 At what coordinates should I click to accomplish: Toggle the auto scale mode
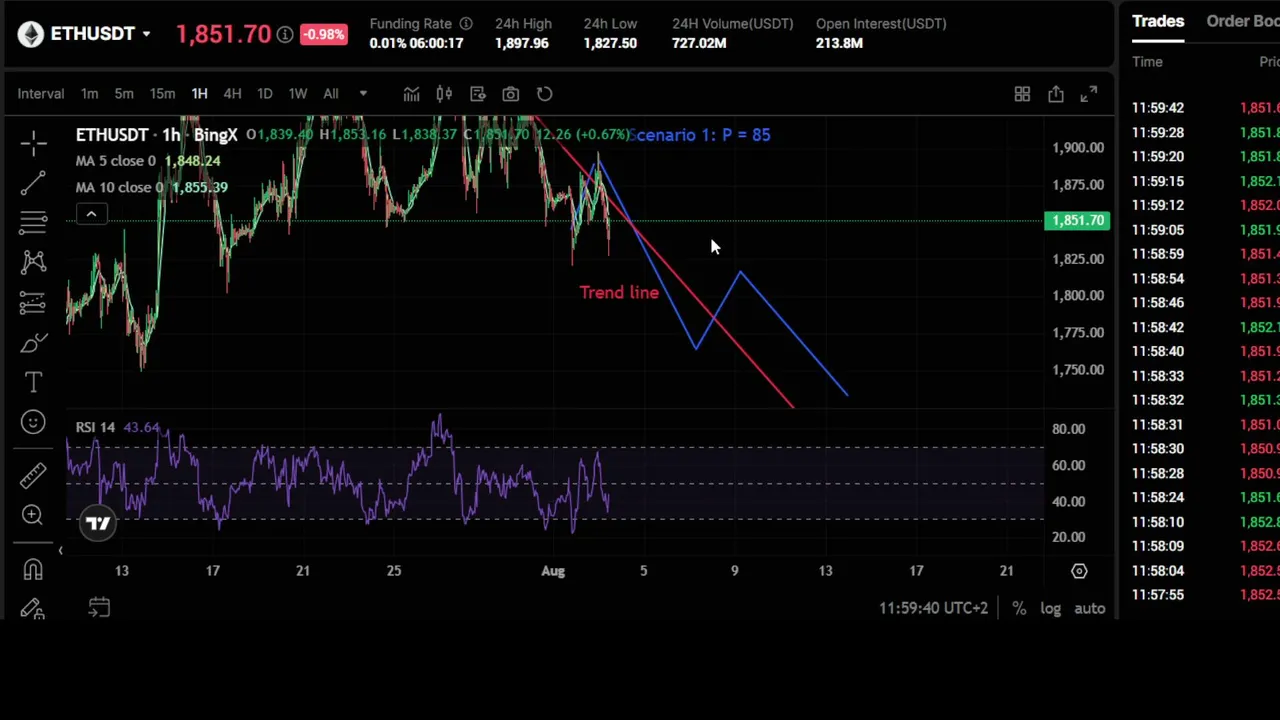[x=1089, y=608]
